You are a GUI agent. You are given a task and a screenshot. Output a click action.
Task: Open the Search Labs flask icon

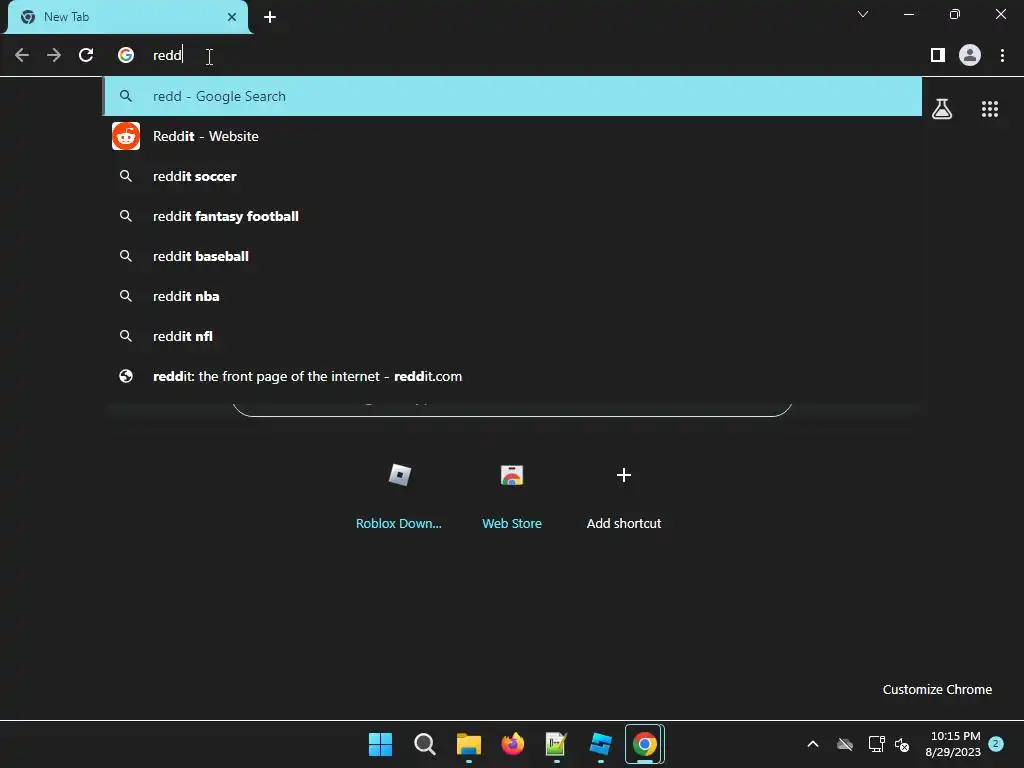pos(942,109)
